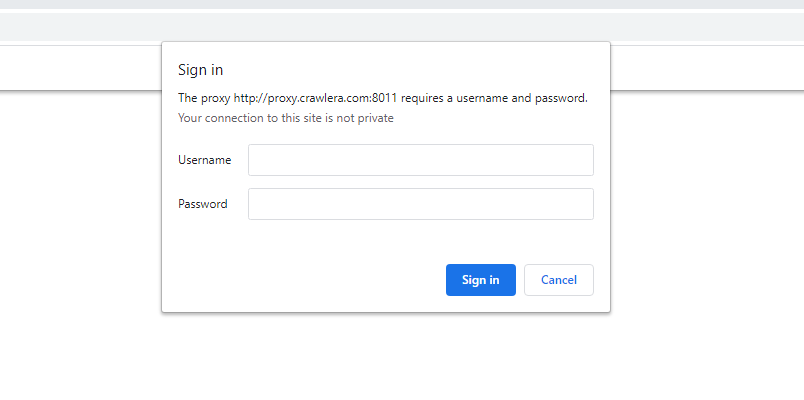Place cursor in the Username box
804x400 pixels.
[x=420, y=160]
